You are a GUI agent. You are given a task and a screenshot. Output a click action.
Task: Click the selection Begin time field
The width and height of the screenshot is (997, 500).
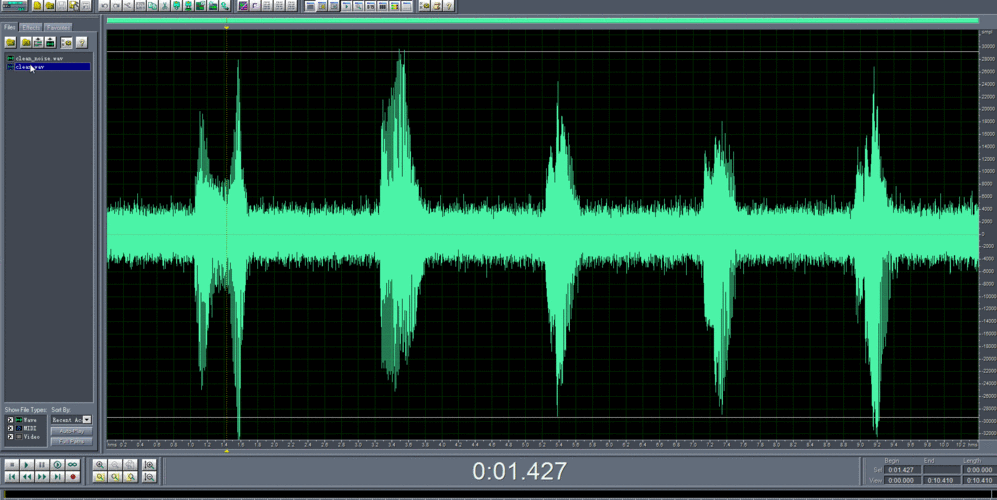[900, 469]
